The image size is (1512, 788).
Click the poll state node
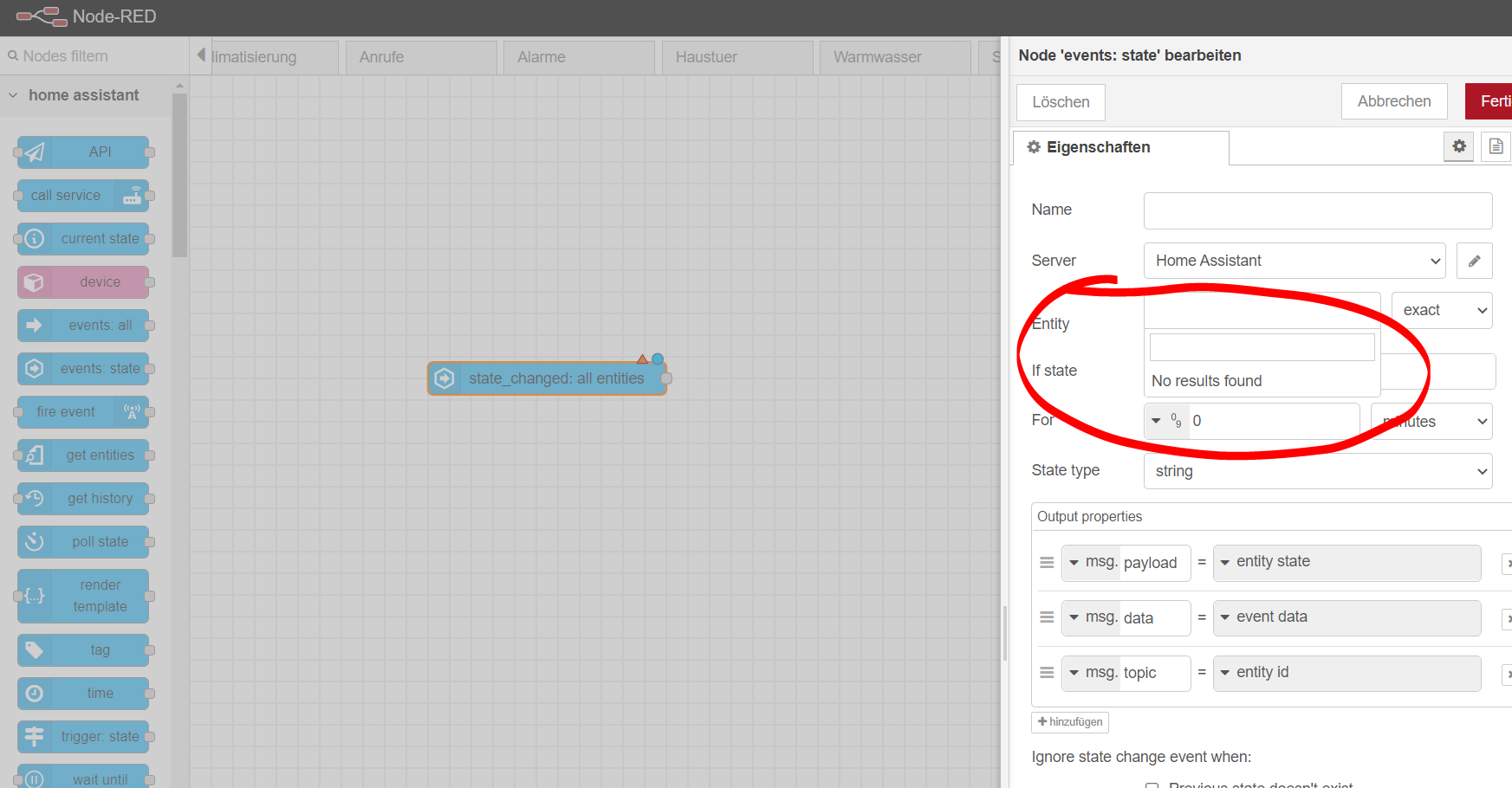pyautogui.click(x=82, y=542)
